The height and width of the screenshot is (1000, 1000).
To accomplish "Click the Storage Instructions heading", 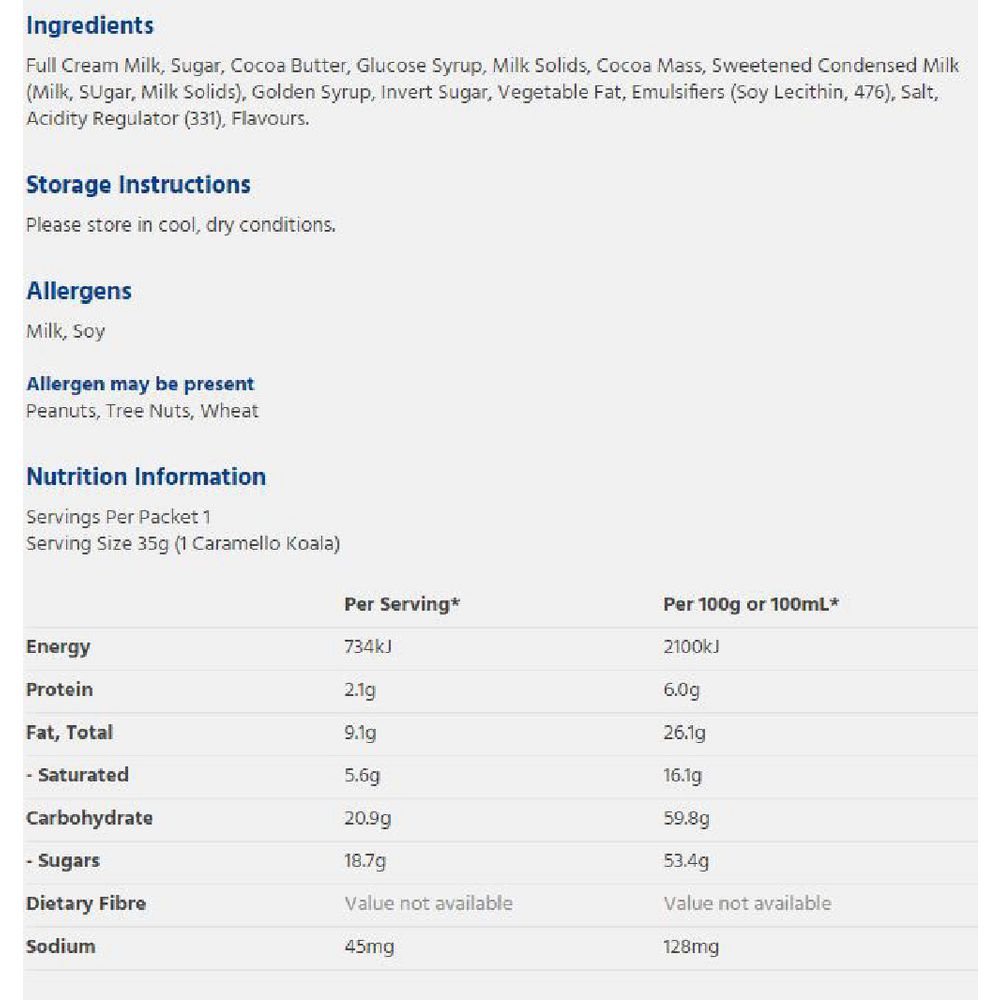I will click(x=138, y=185).
